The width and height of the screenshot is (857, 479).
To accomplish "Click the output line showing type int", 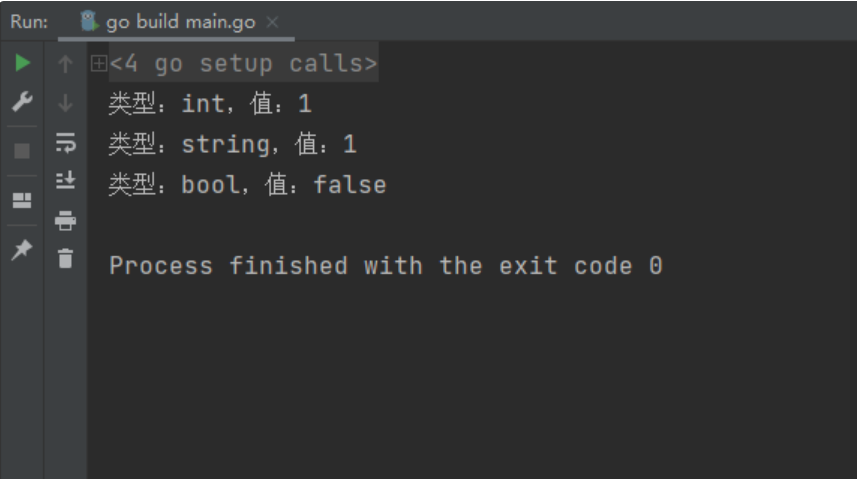I will [210, 103].
